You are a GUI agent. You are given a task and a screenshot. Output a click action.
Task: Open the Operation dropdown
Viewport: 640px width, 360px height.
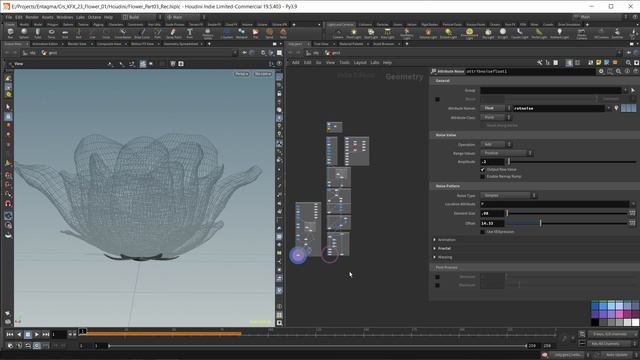(x=496, y=144)
